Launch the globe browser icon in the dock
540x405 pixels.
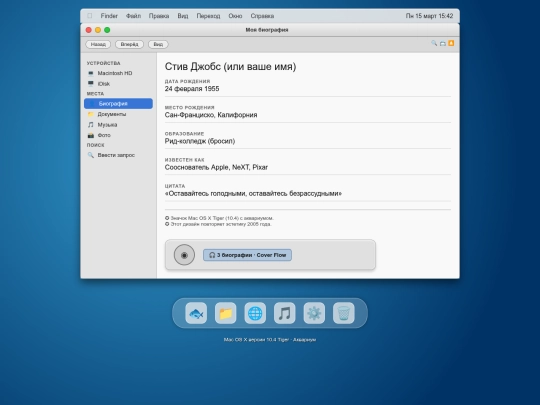point(255,313)
